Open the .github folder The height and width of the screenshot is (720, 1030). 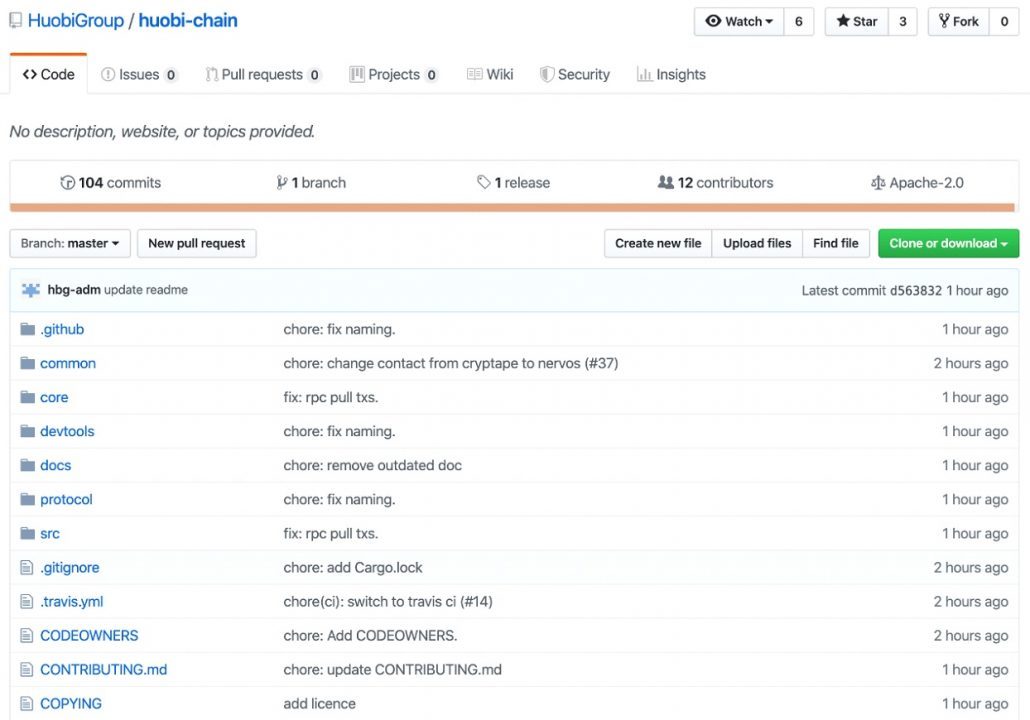(62, 329)
